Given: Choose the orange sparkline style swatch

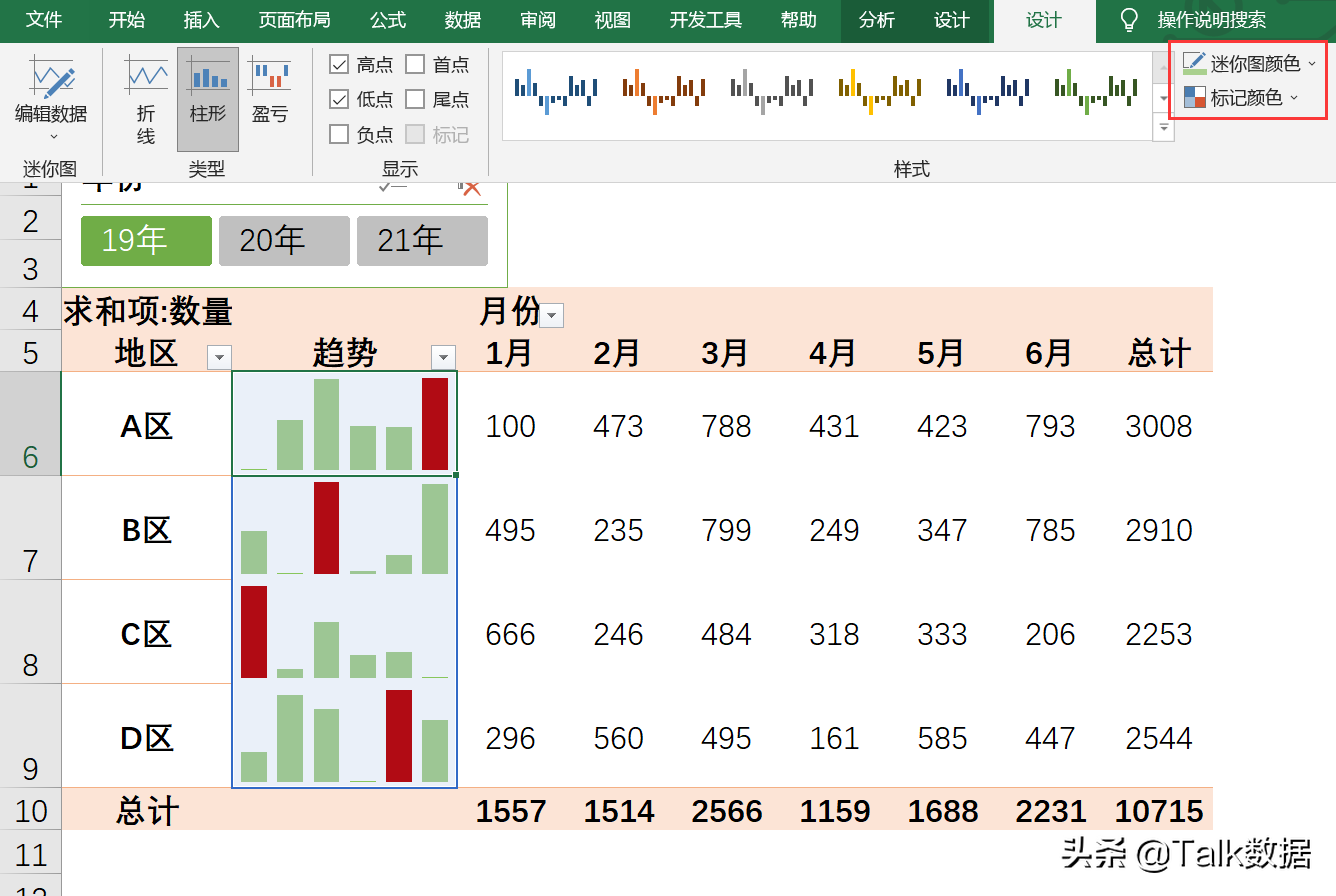Looking at the screenshot, I should point(664,91).
